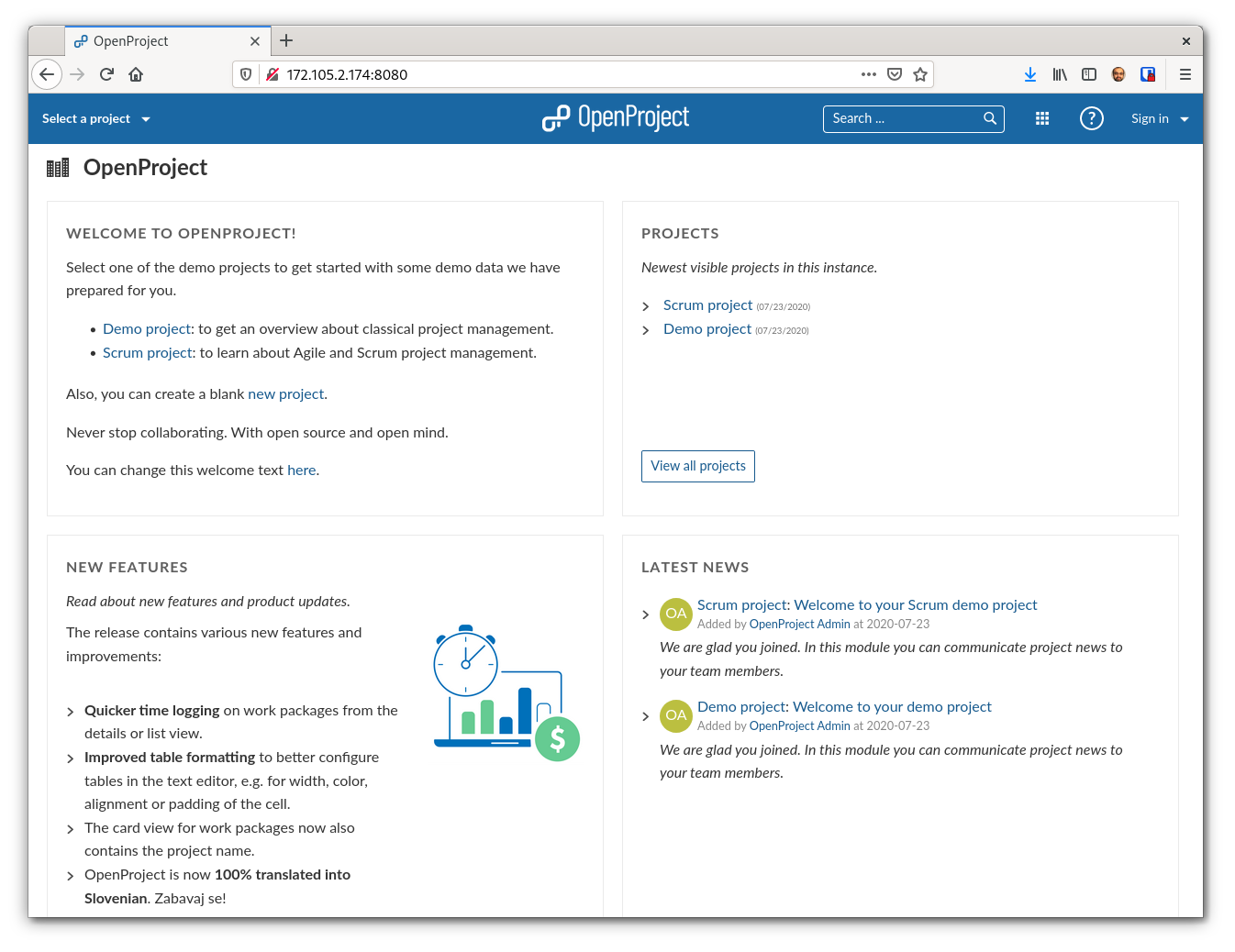Open the Firefox library icon
1235x952 pixels.
pyautogui.click(x=1060, y=74)
